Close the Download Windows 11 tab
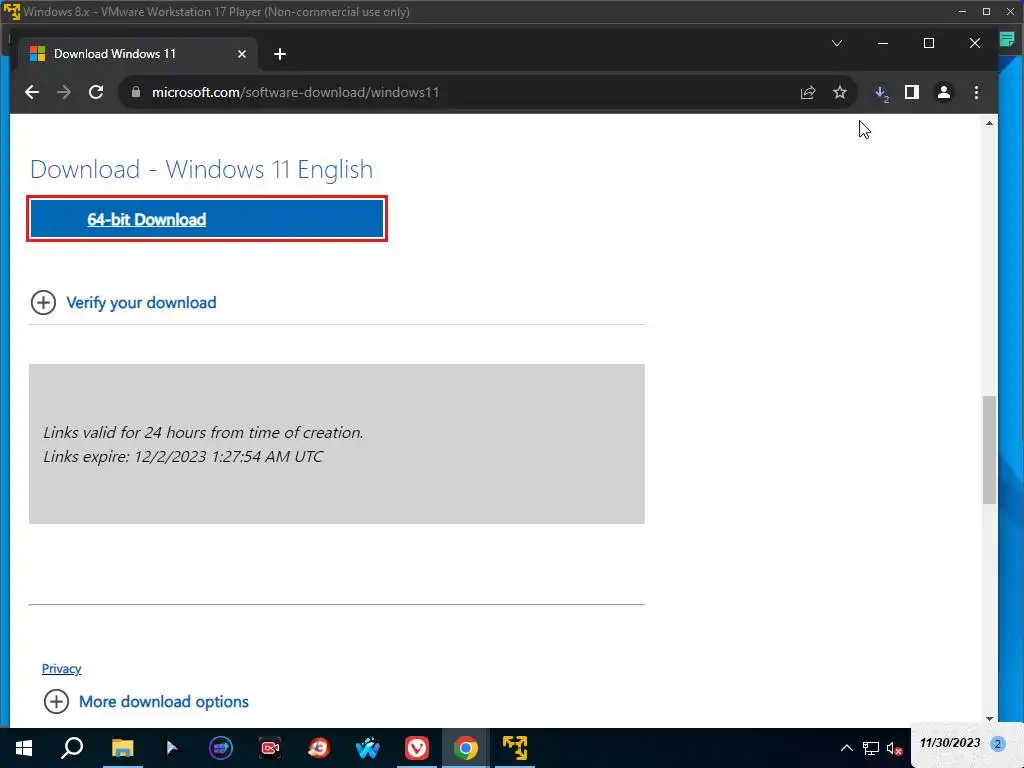 242,54
